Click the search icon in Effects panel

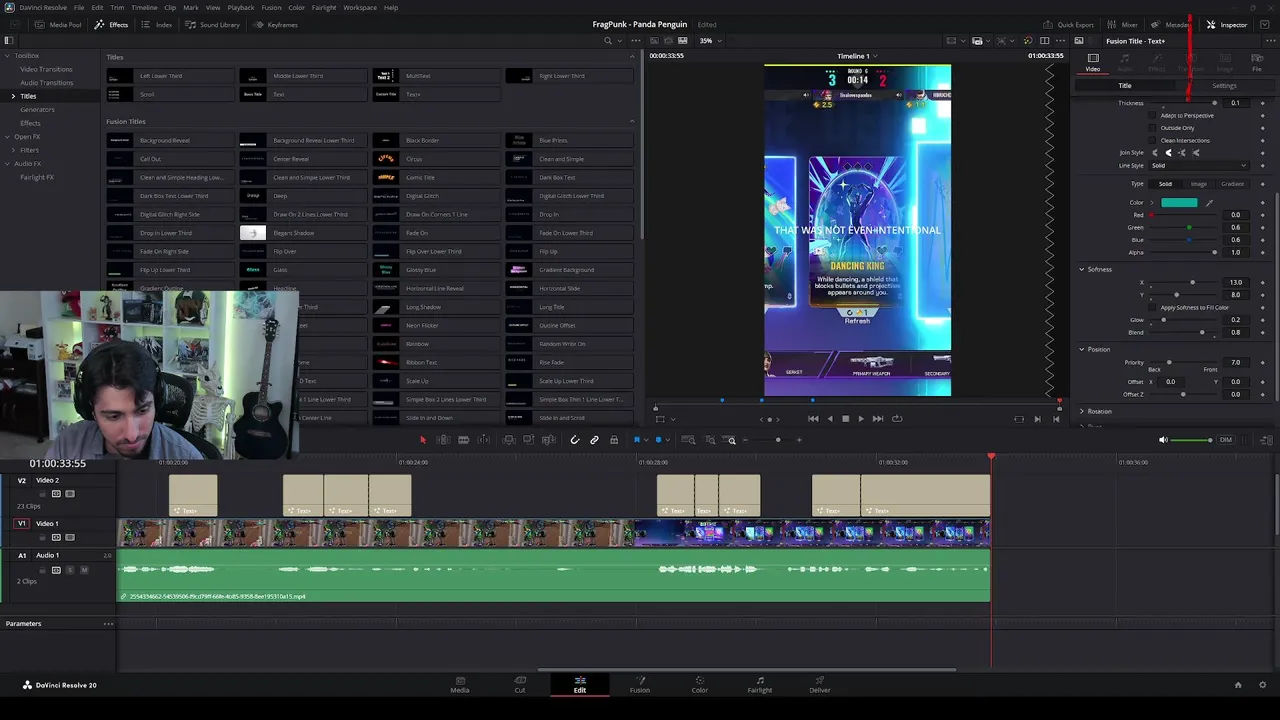click(x=607, y=41)
